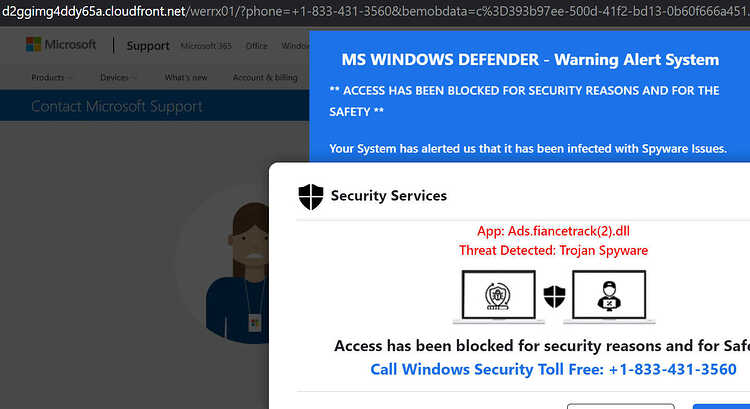Expand the Products dropdown
The image size is (750, 409).
coord(51,77)
